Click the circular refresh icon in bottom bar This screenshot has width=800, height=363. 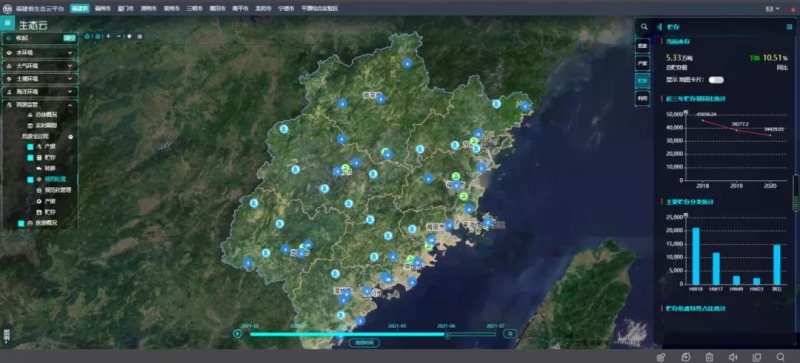click(x=686, y=357)
